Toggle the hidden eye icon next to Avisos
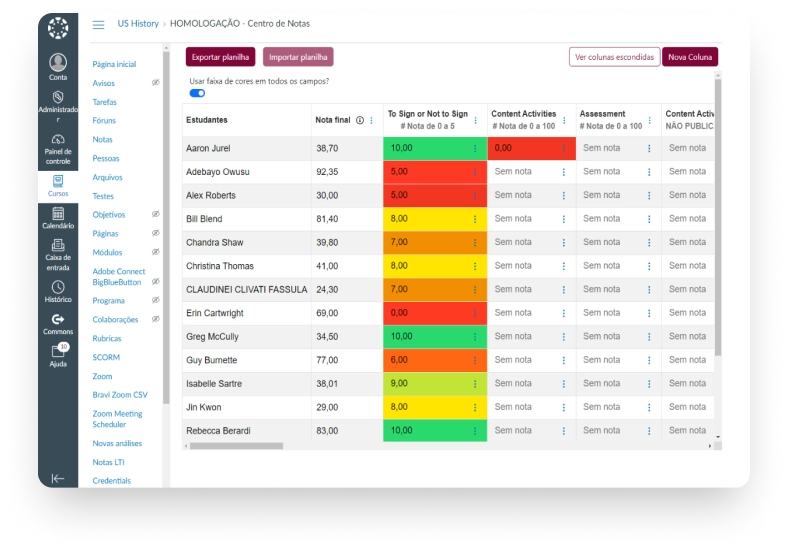The height and width of the screenshot is (551, 788). pos(156,82)
